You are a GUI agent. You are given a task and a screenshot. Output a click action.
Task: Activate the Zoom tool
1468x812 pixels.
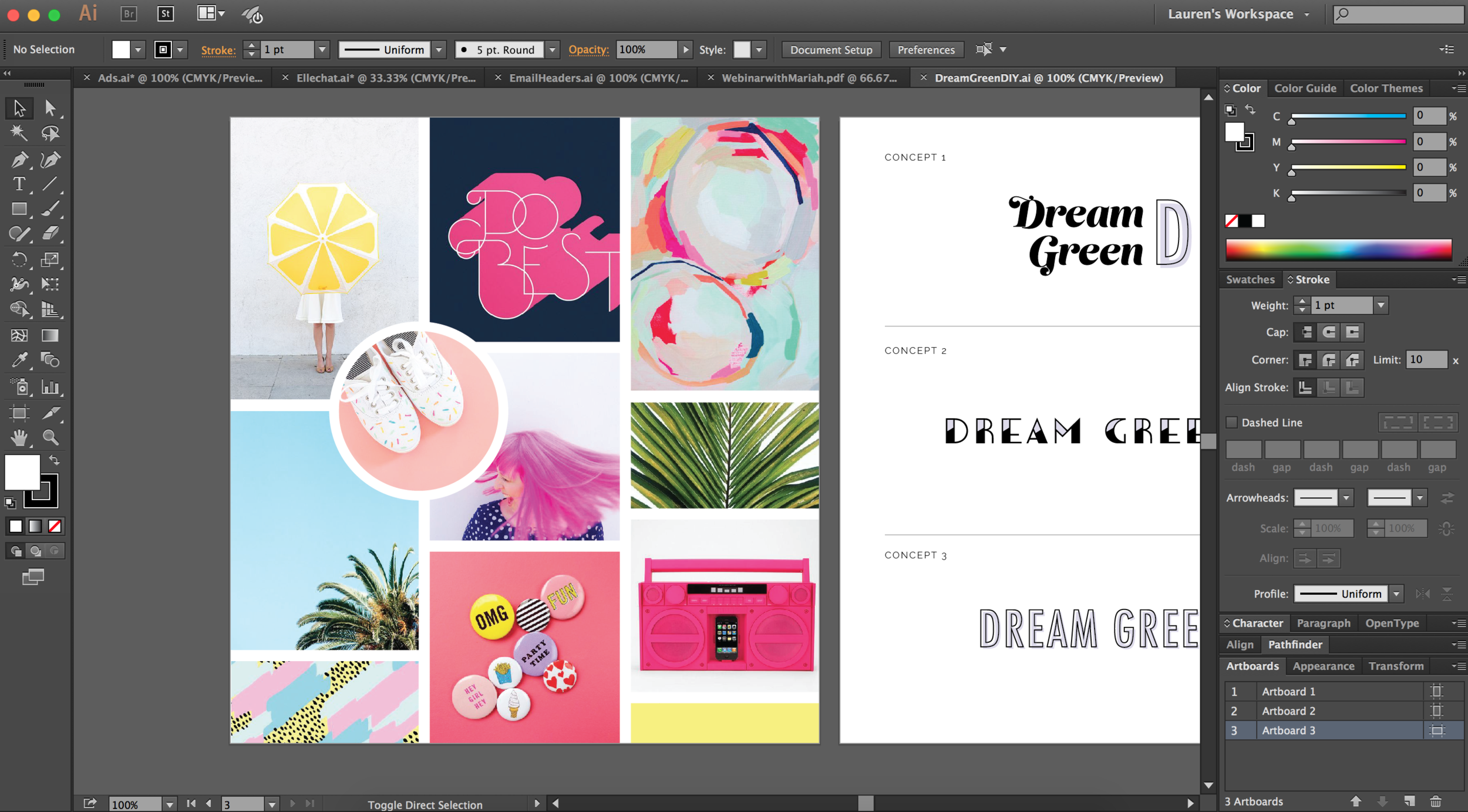[x=50, y=437]
